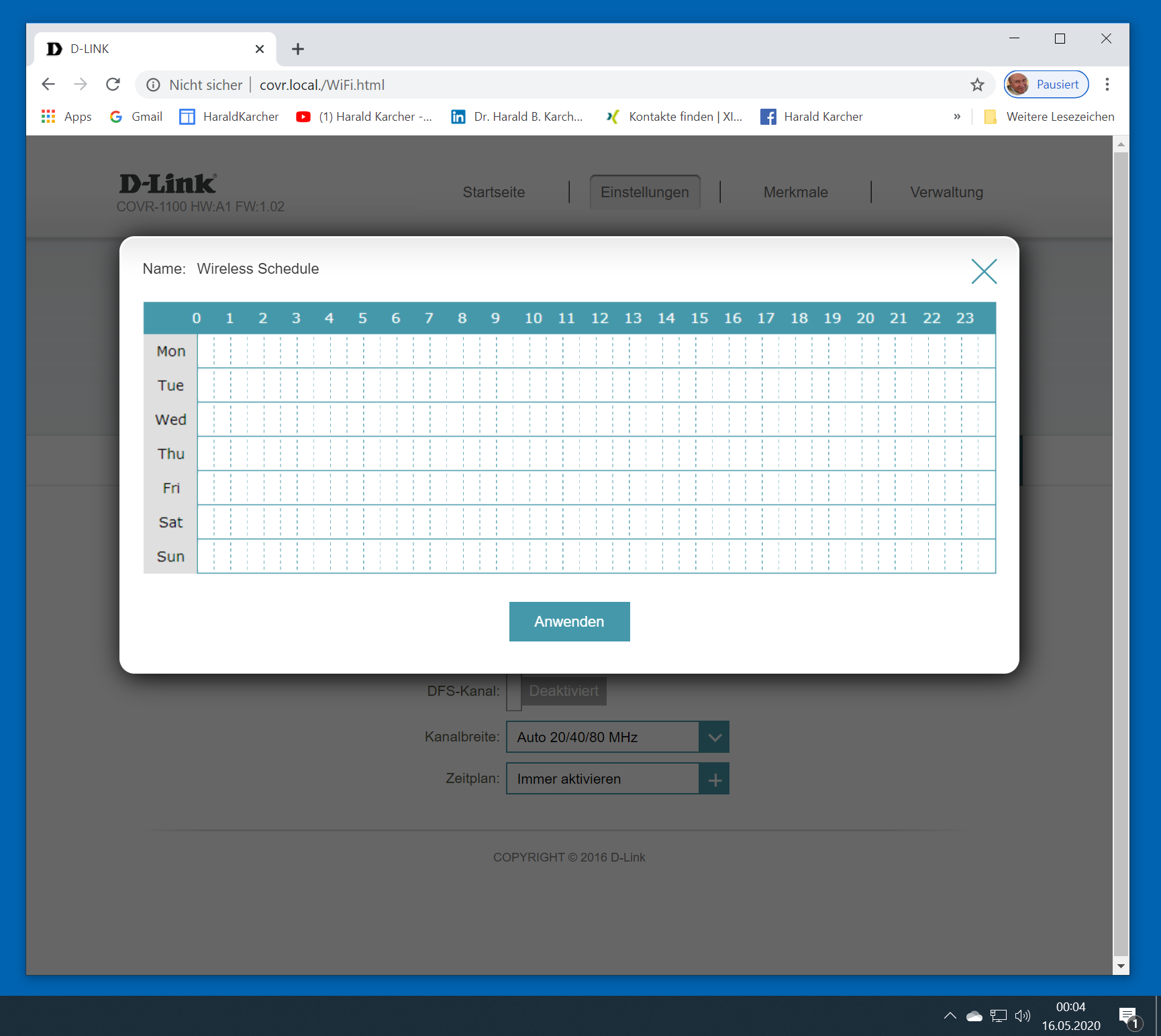
Task: Go back to previous page
Action: pos(48,85)
